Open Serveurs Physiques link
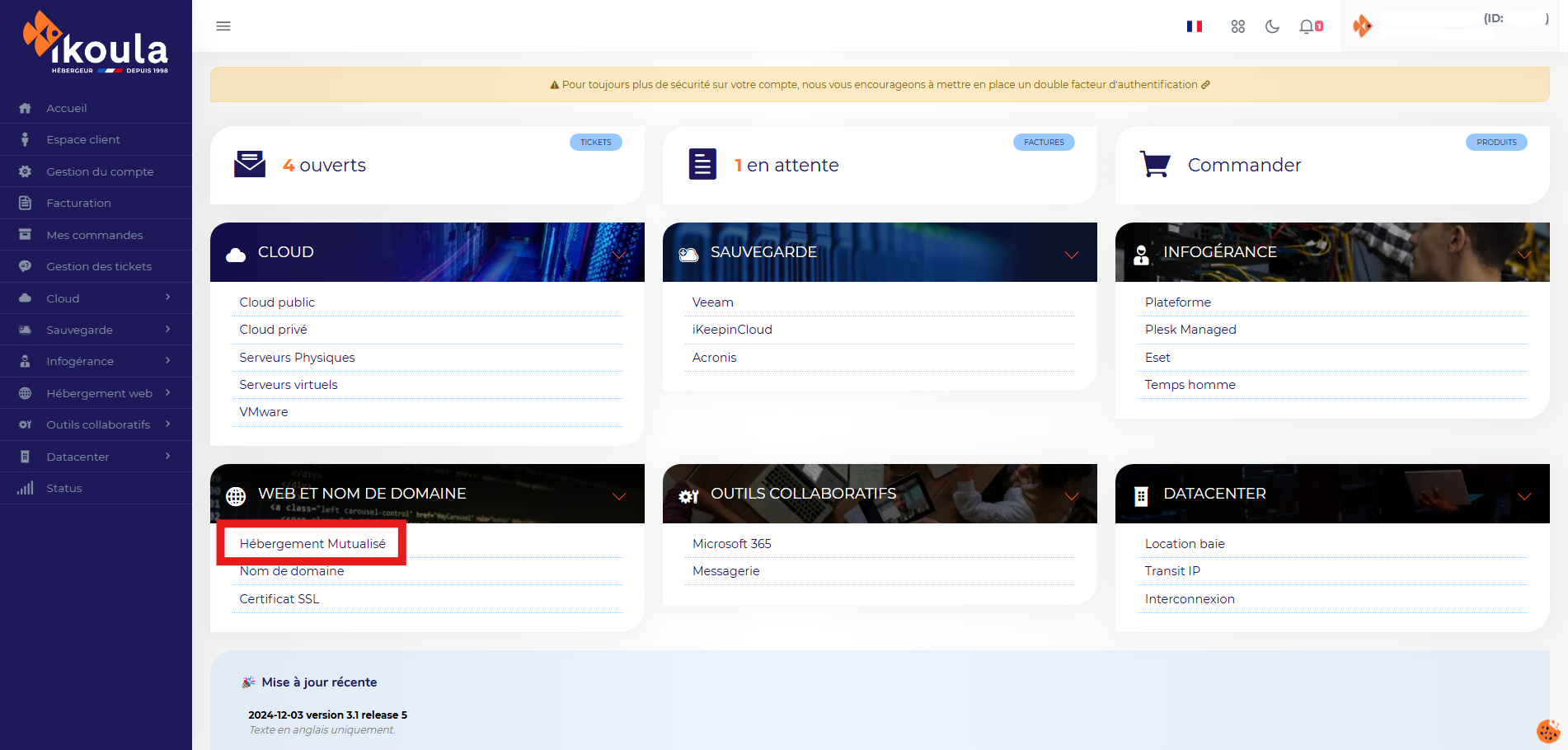This screenshot has height=750, width=1568. [297, 358]
